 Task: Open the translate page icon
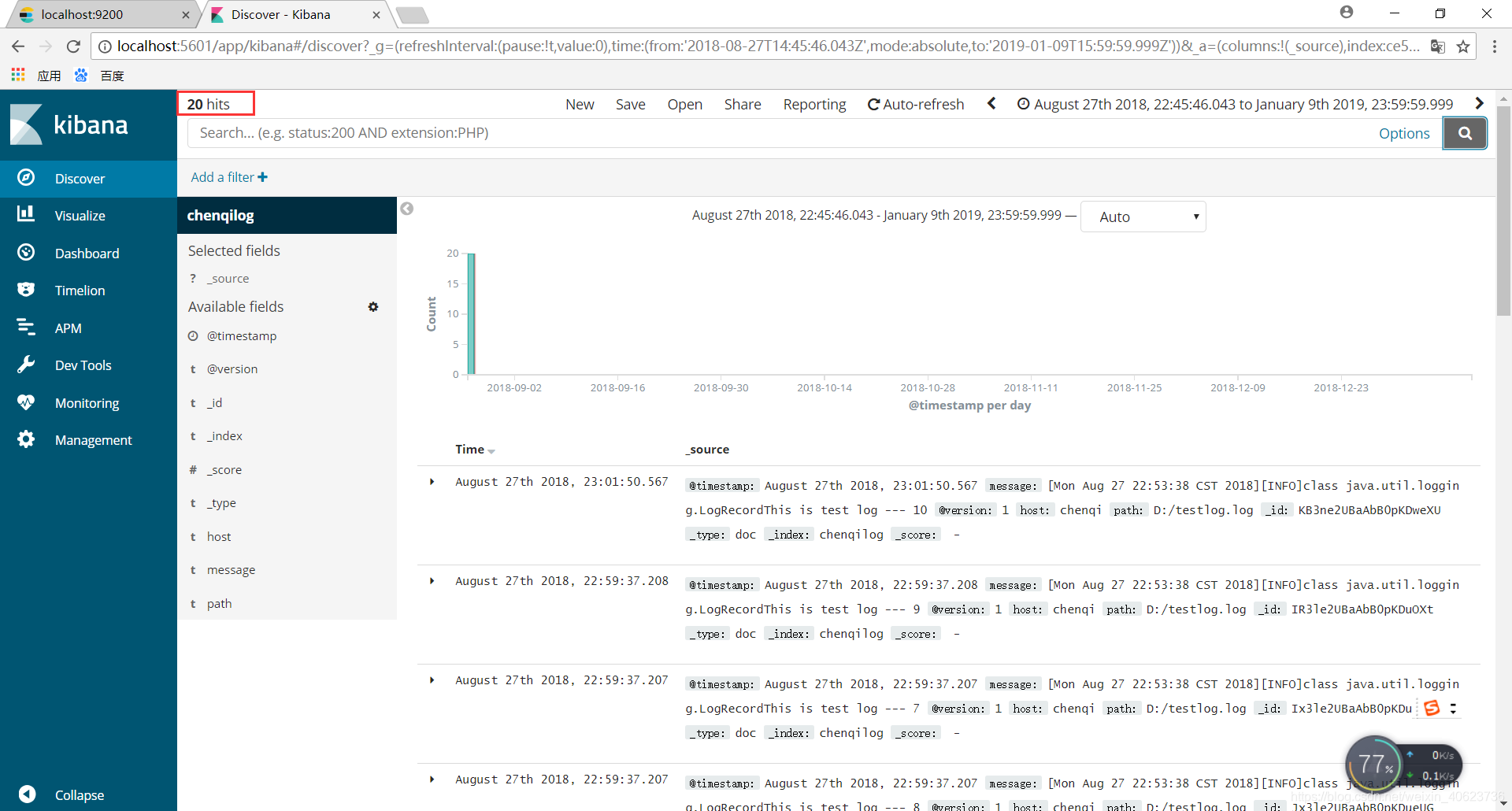(1438, 46)
